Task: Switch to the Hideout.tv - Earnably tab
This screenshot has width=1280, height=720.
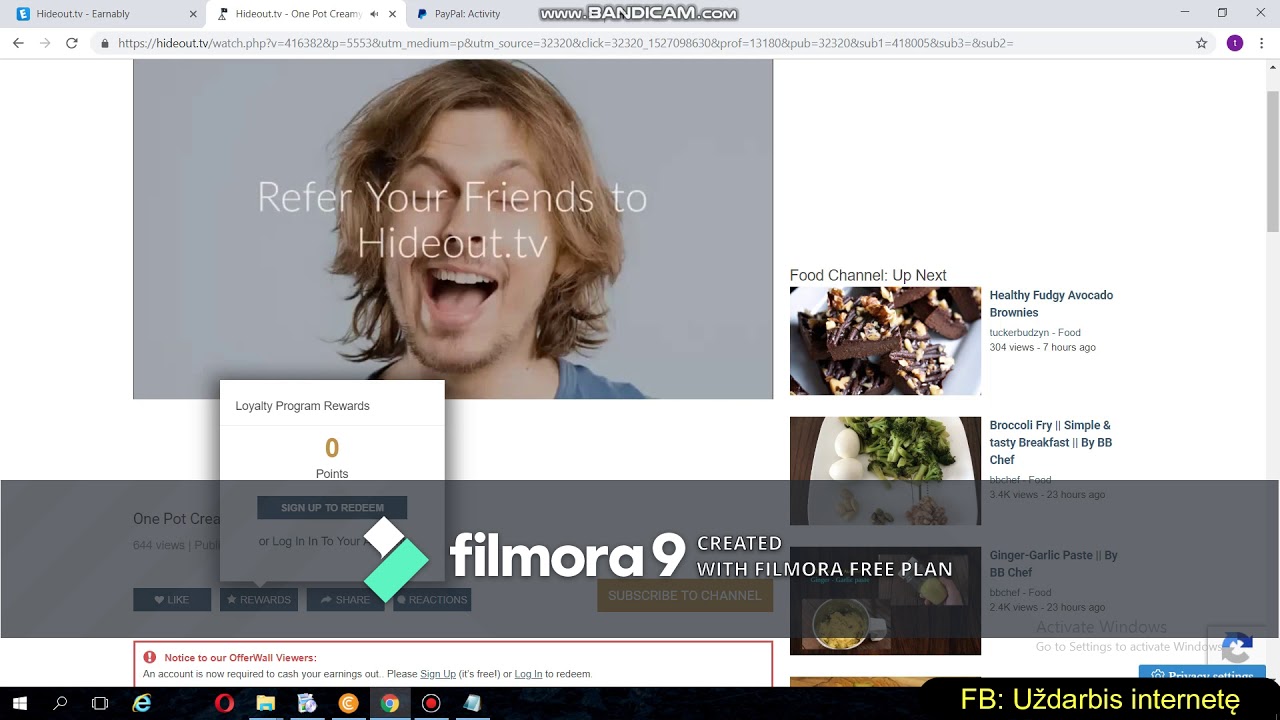Action: pyautogui.click(x=105, y=14)
